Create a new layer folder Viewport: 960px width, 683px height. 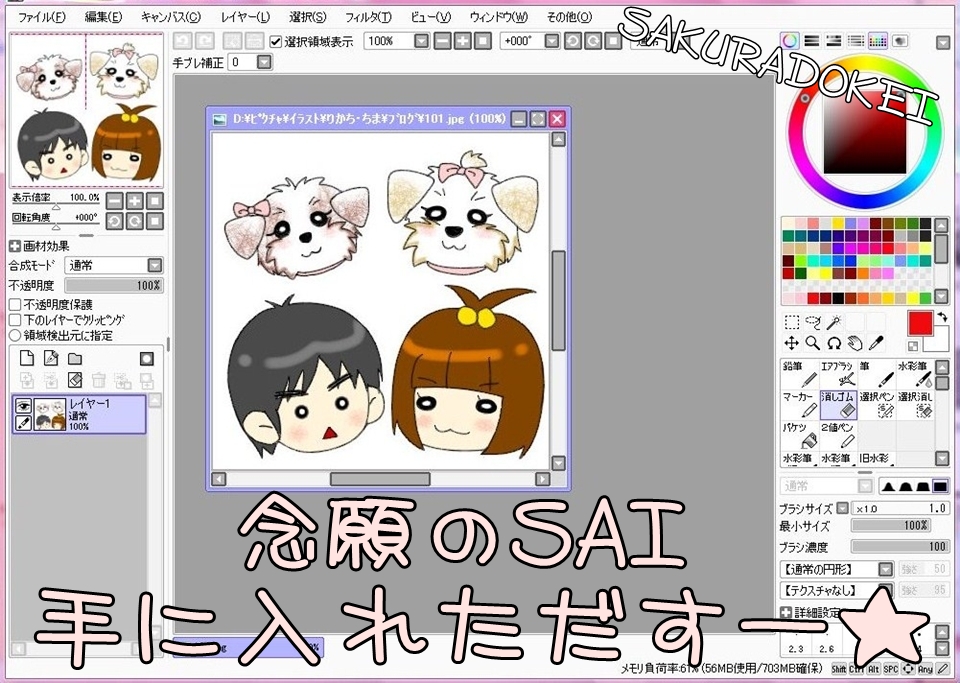pyautogui.click(x=75, y=358)
